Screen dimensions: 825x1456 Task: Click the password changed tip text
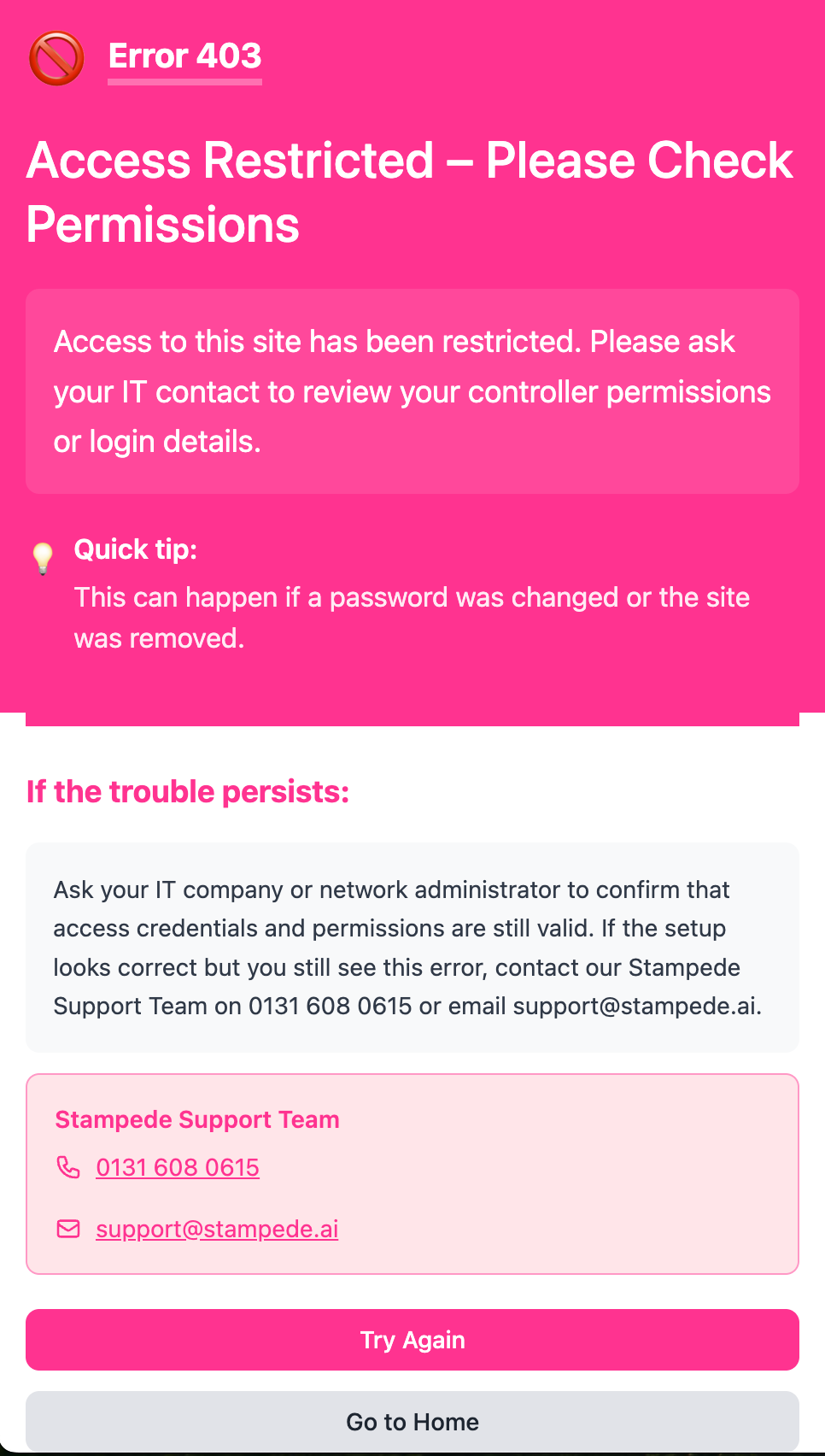coord(412,617)
